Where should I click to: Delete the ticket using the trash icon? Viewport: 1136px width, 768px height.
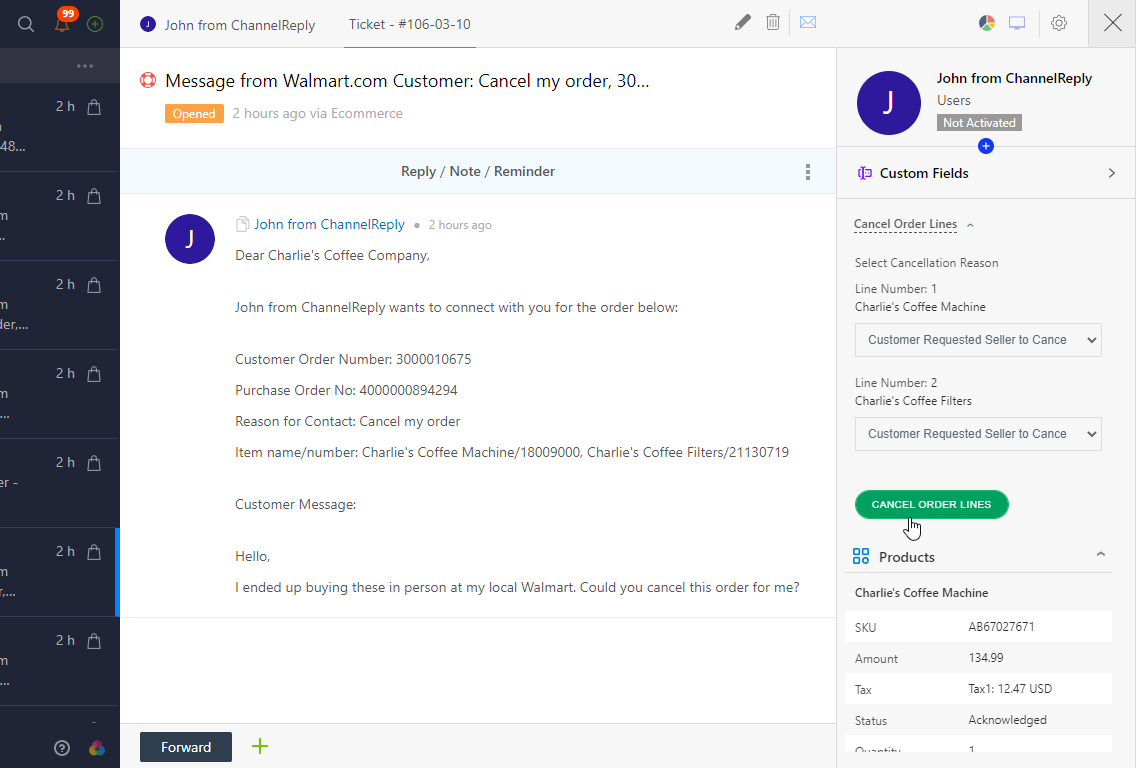pos(773,22)
